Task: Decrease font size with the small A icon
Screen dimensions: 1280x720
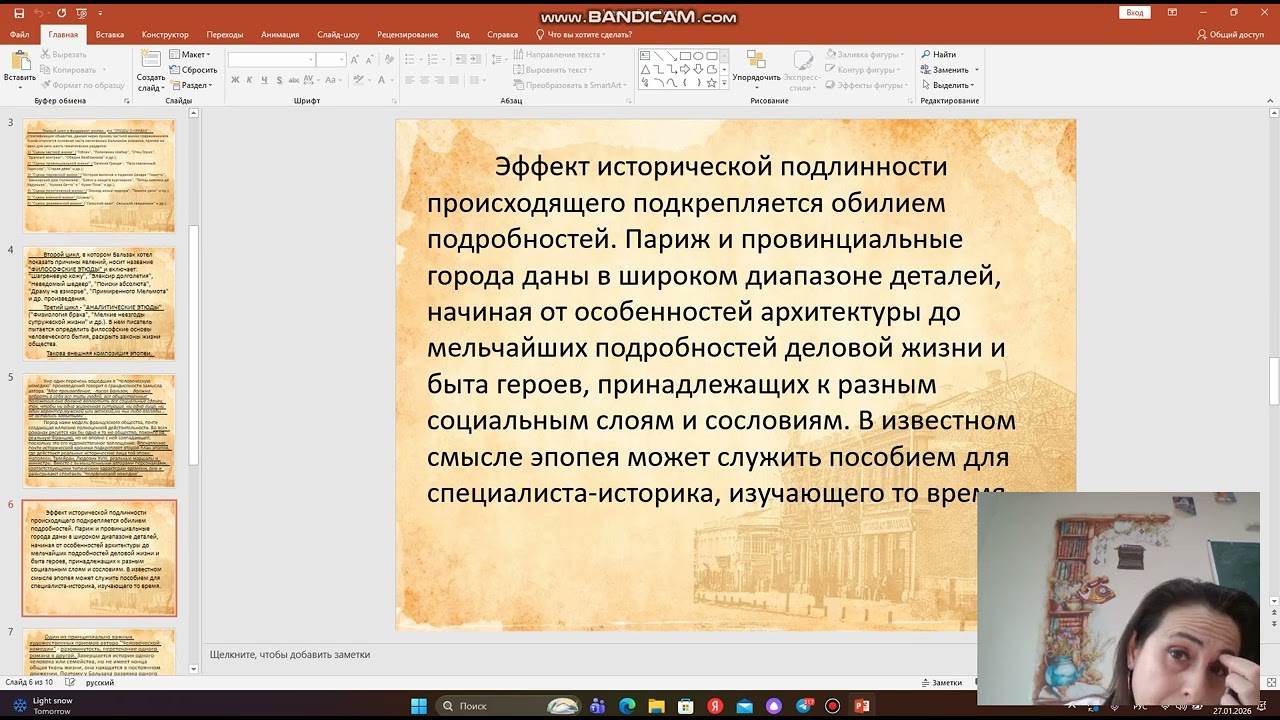Action: pyautogui.click(x=371, y=60)
